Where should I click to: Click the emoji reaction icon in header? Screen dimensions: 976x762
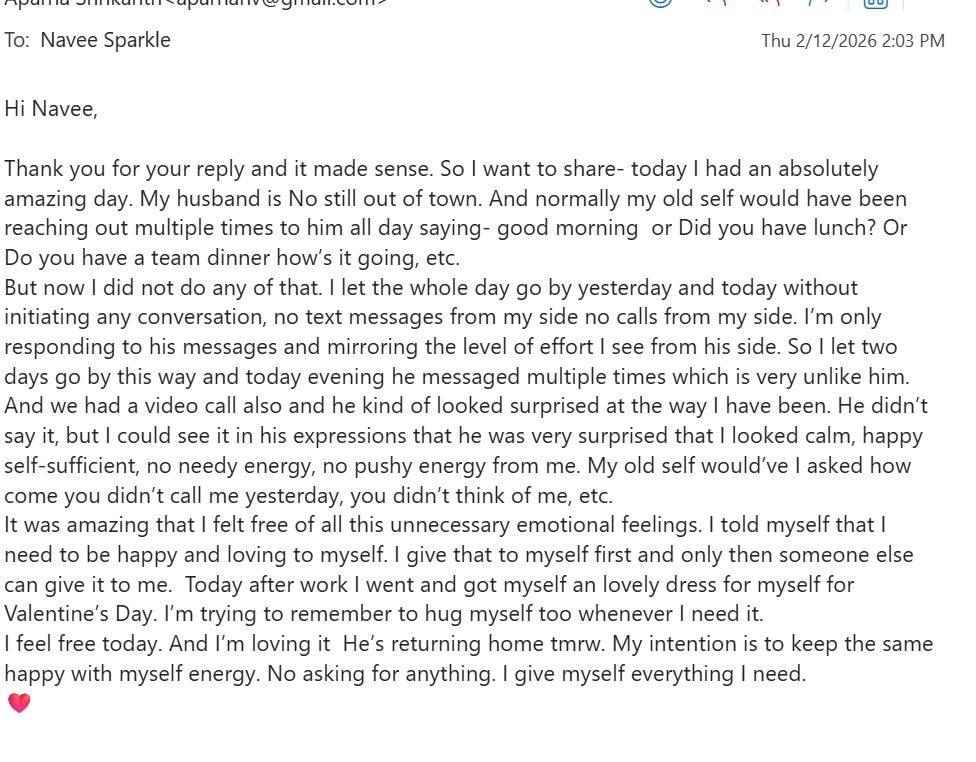659,3
